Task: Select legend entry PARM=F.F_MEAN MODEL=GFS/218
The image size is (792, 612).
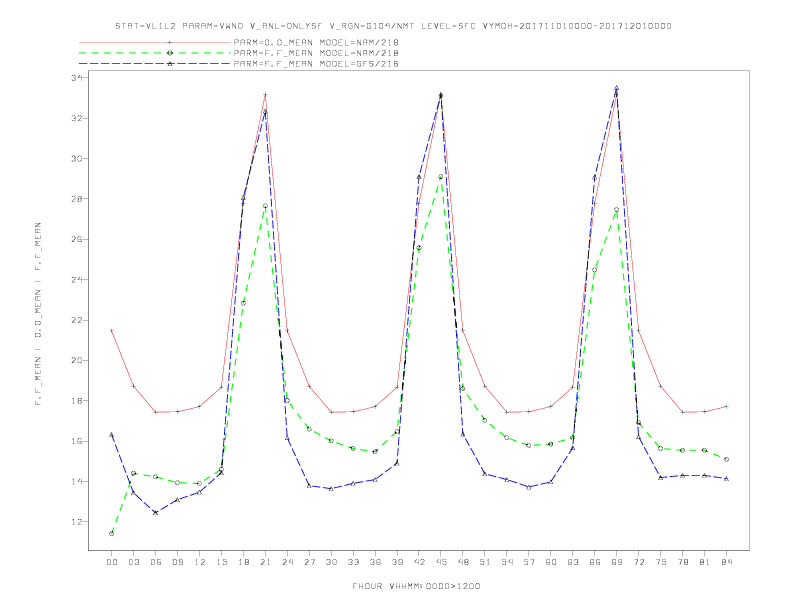Action: coord(316,64)
